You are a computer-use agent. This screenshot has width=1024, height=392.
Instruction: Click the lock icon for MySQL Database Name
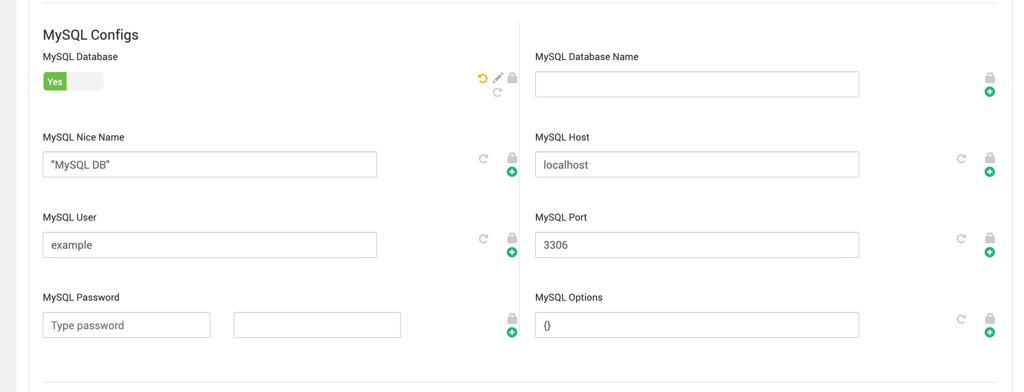pos(990,78)
